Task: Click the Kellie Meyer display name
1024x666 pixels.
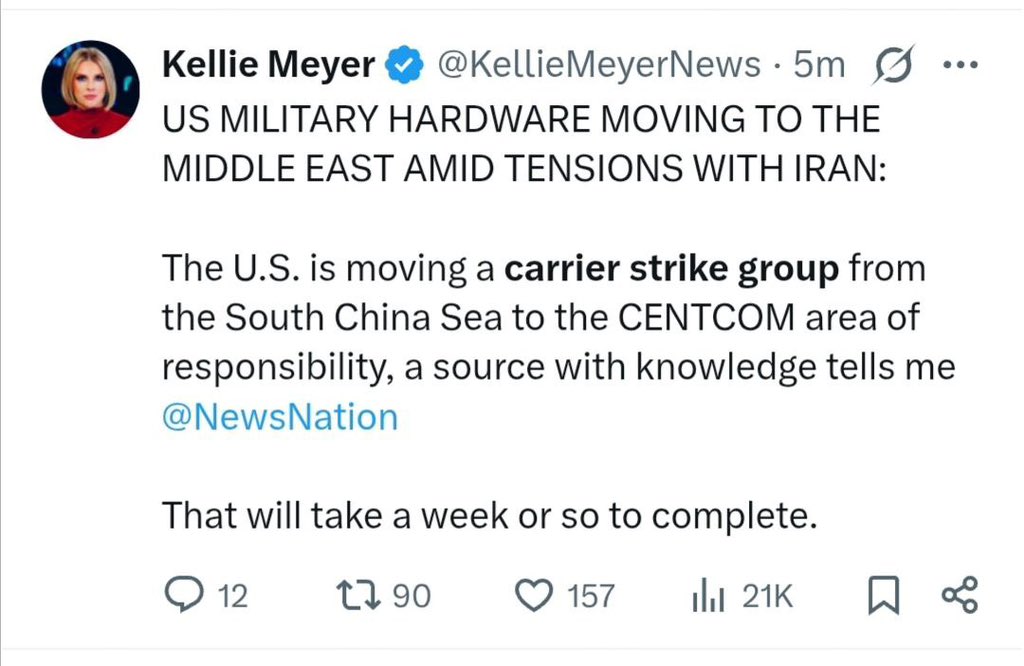Action: coord(268,67)
